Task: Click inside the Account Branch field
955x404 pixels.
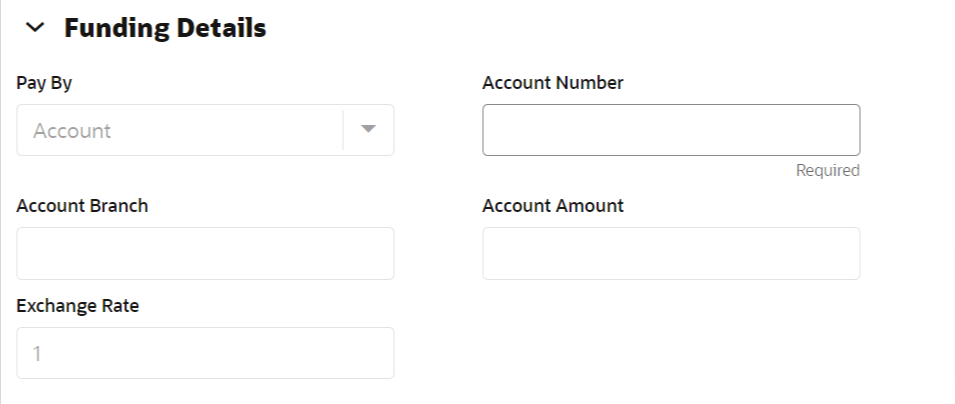Action: coord(205,253)
